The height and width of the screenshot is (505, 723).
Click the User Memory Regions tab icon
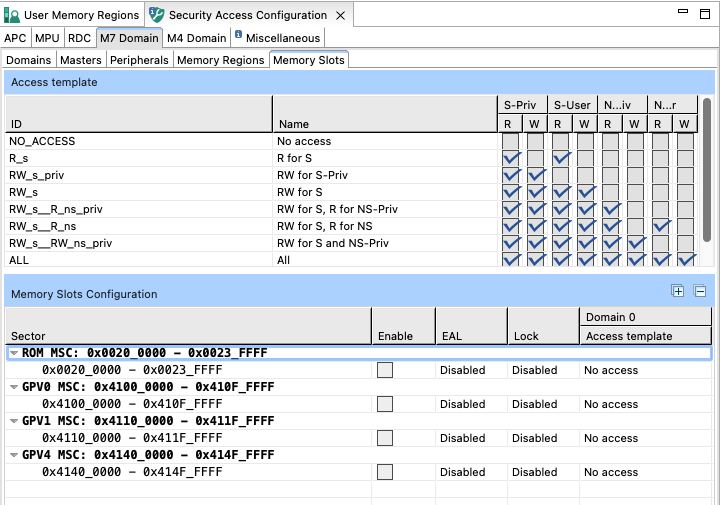[x=12, y=15]
